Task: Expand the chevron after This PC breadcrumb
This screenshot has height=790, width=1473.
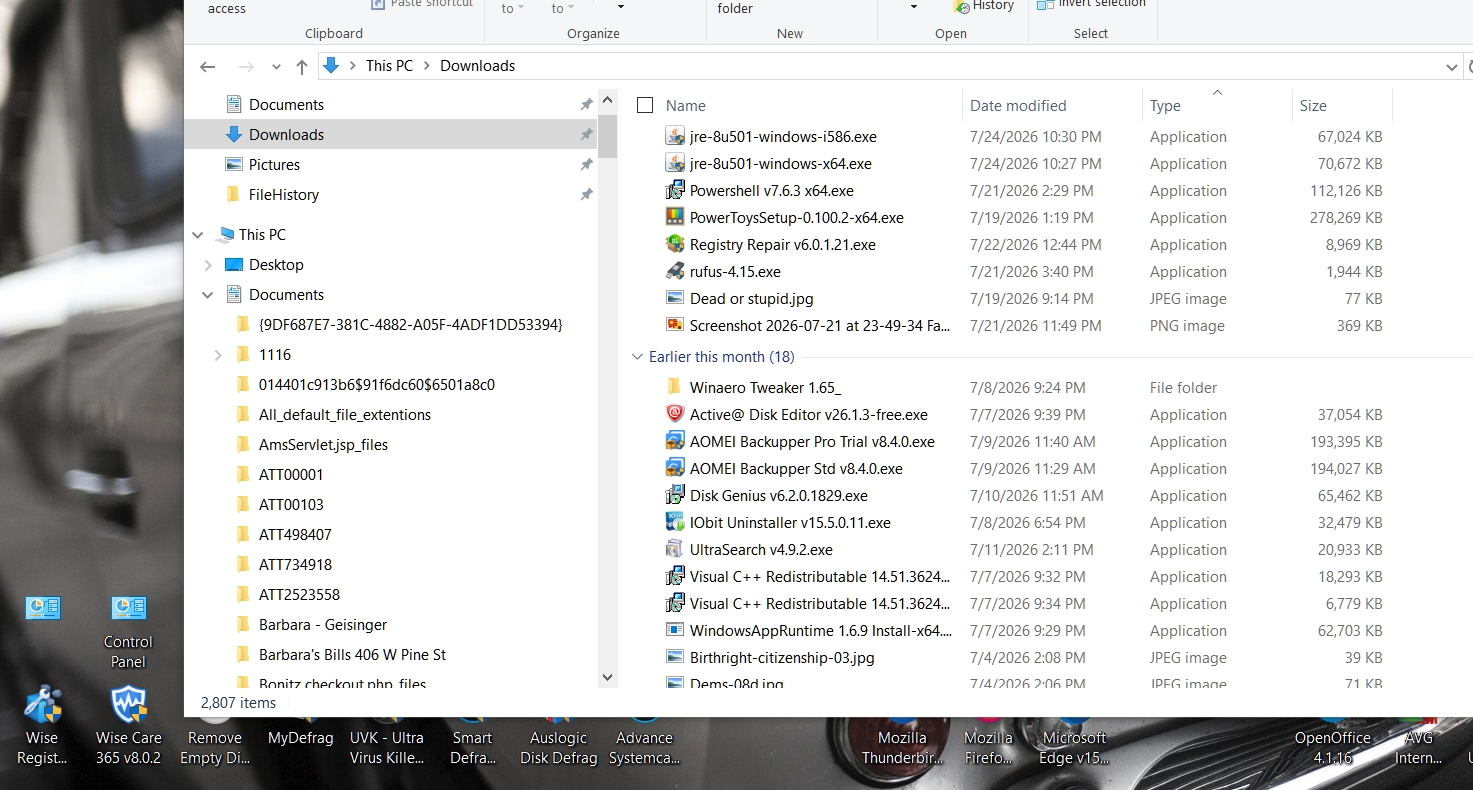Action: click(426, 66)
